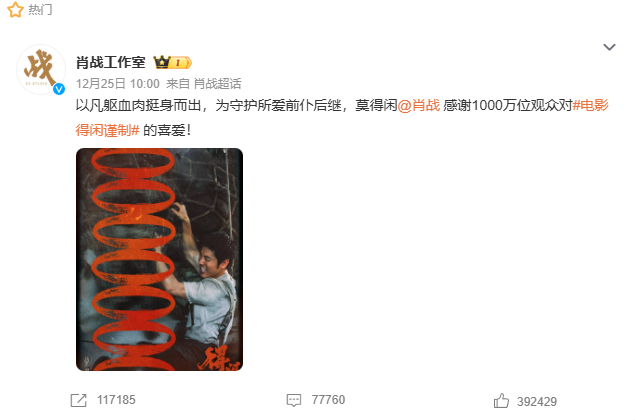Click the repost count 117185
The height and width of the screenshot is (420, 635).
point(116,400)
